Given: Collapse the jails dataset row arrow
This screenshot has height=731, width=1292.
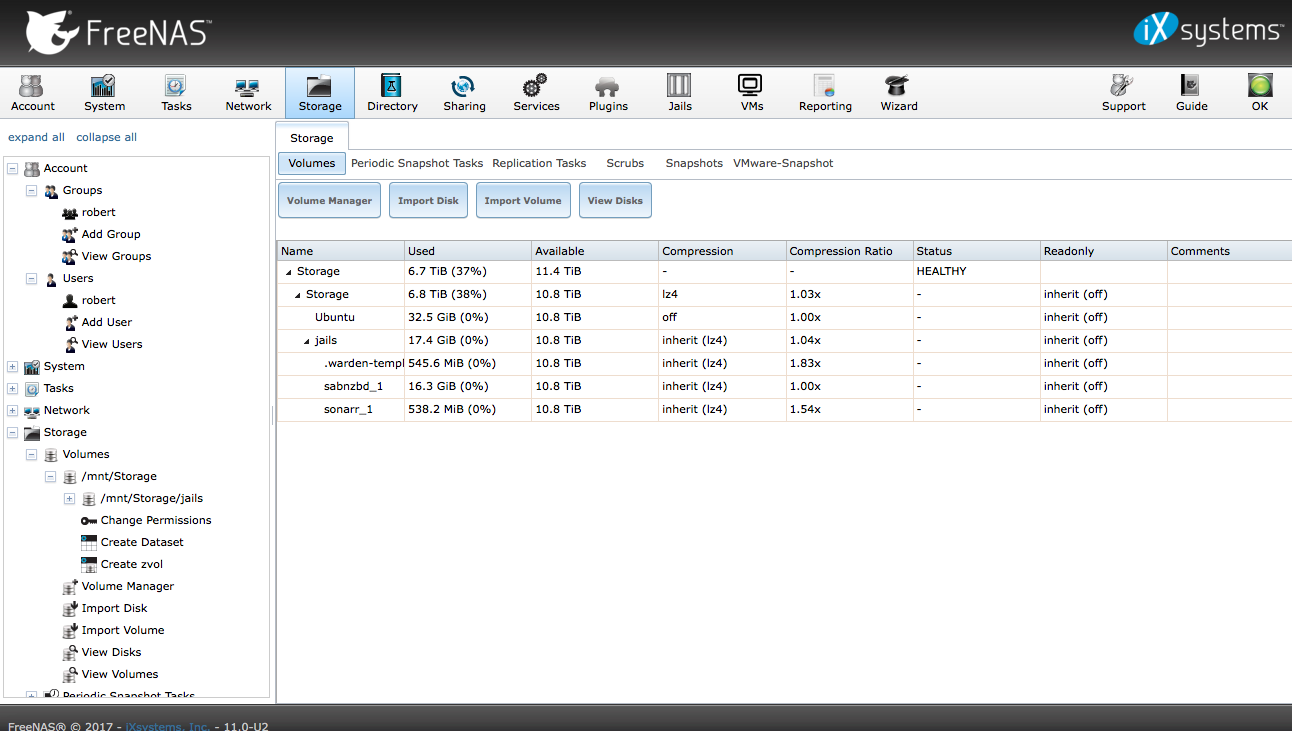Looking at the screenshot, I should (x=307, y=341).
